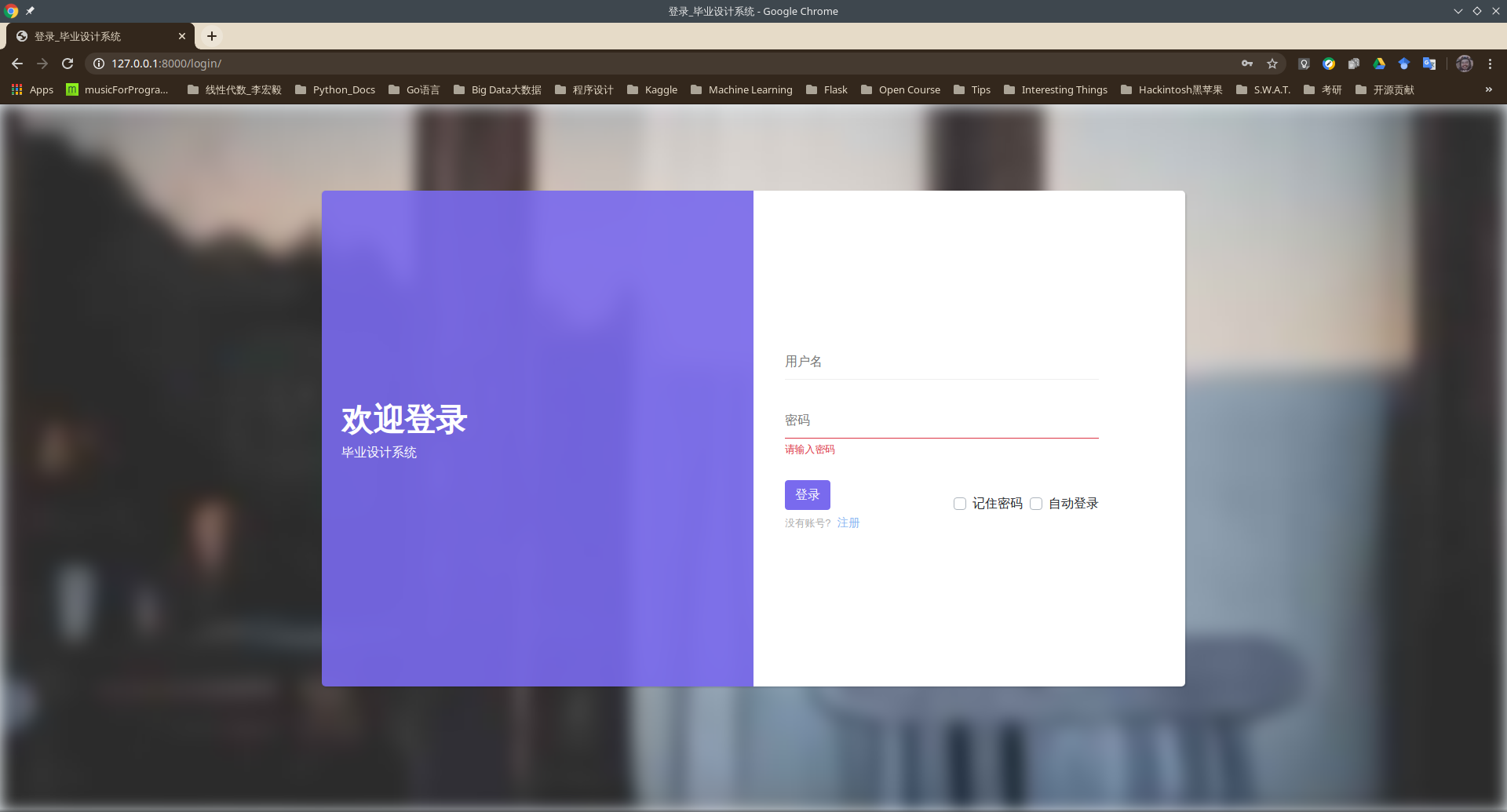Screen dimensions: 1507x812
Task: Follow the 注册 register link
Action: pos(848,523)
